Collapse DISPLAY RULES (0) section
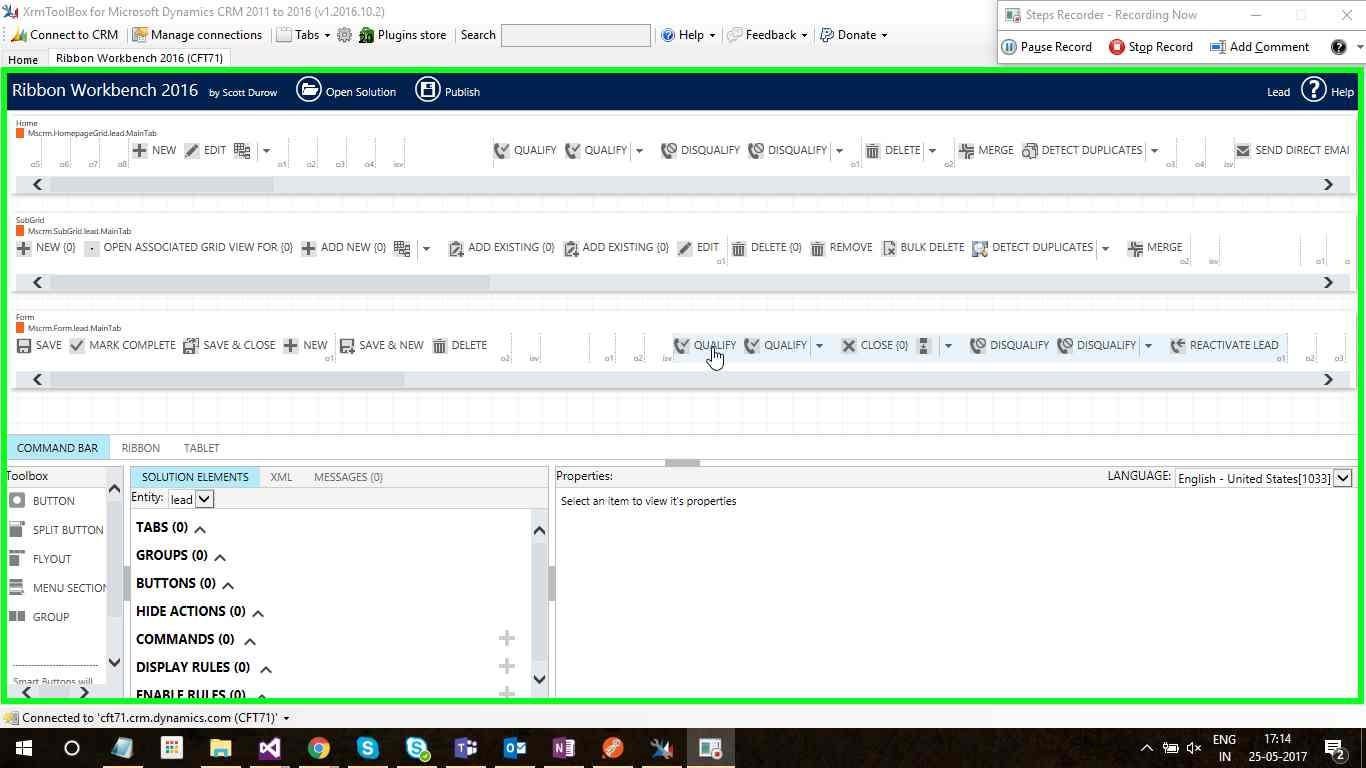 pos(266,669)
